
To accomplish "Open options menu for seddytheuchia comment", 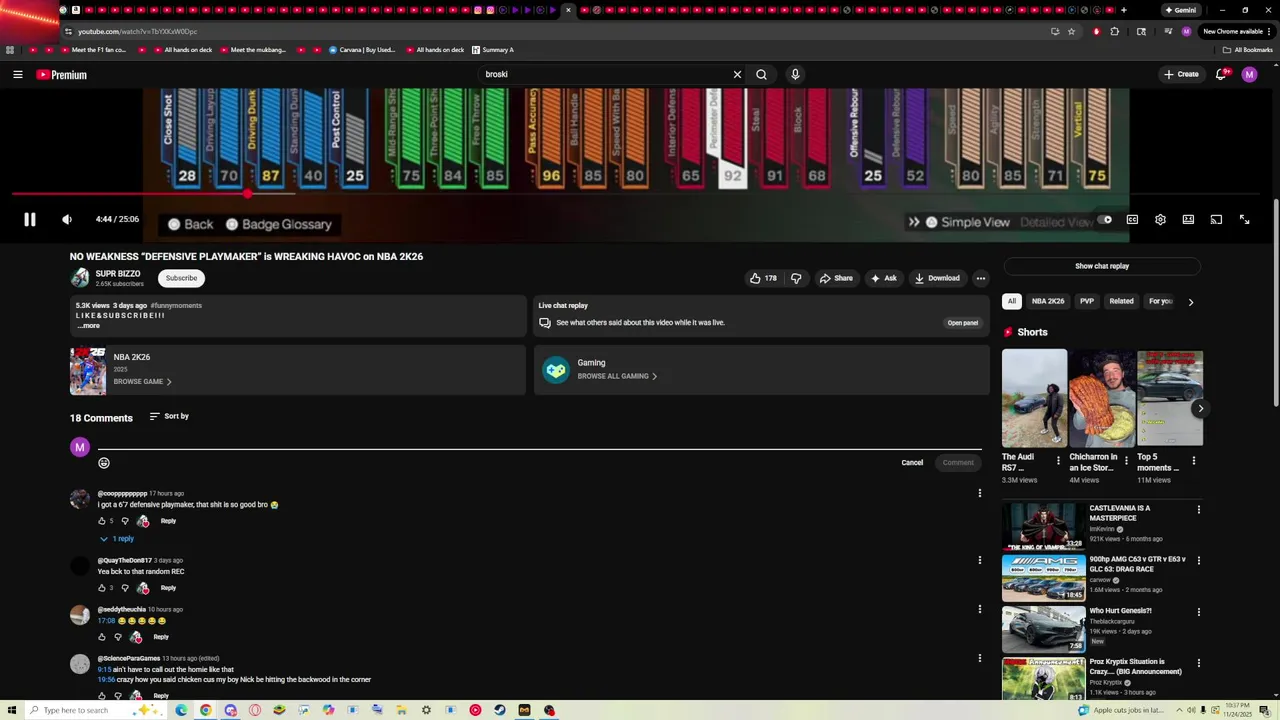I will click(979, 609).
